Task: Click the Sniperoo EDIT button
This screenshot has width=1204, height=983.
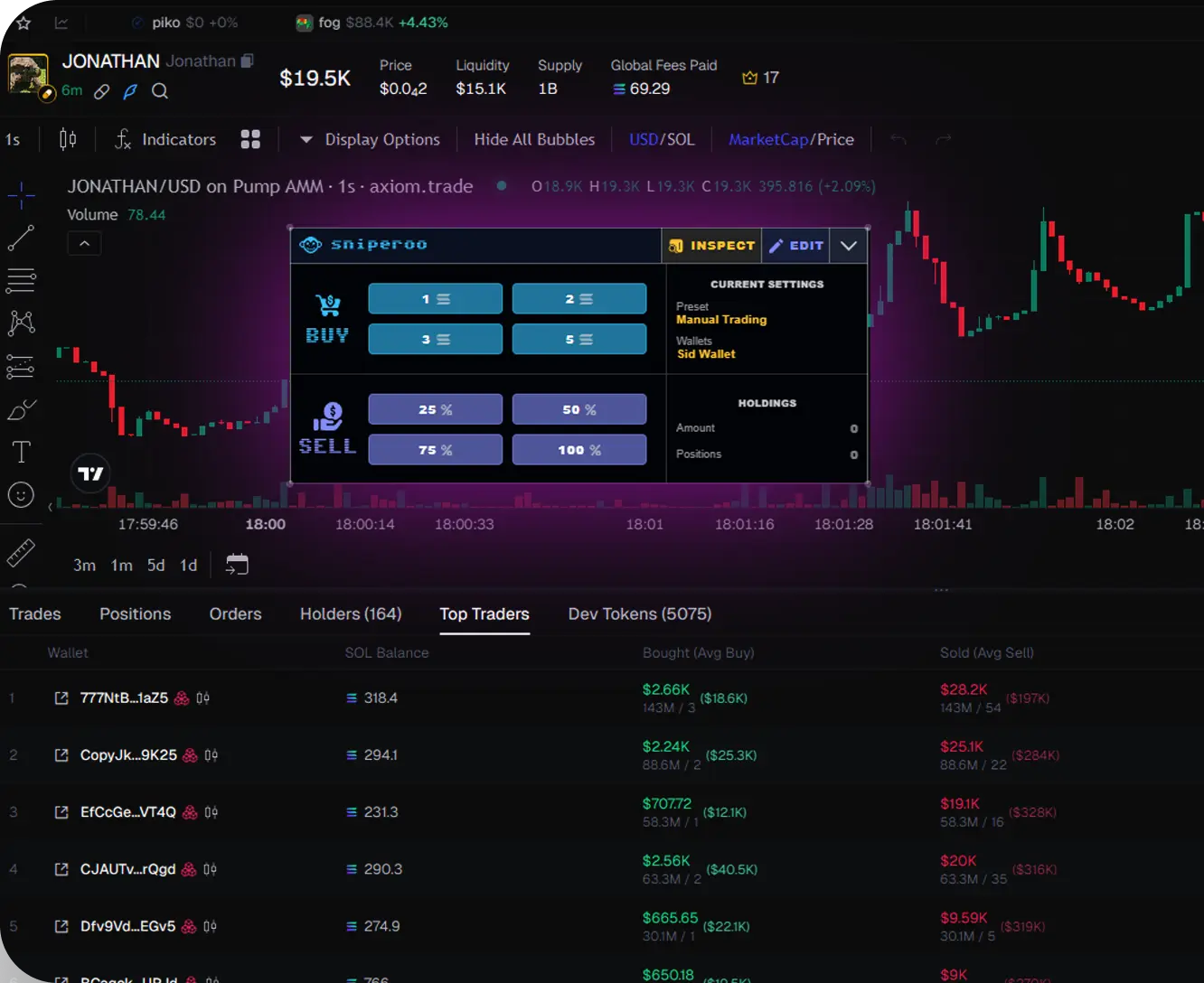Action: pos(796,245)
